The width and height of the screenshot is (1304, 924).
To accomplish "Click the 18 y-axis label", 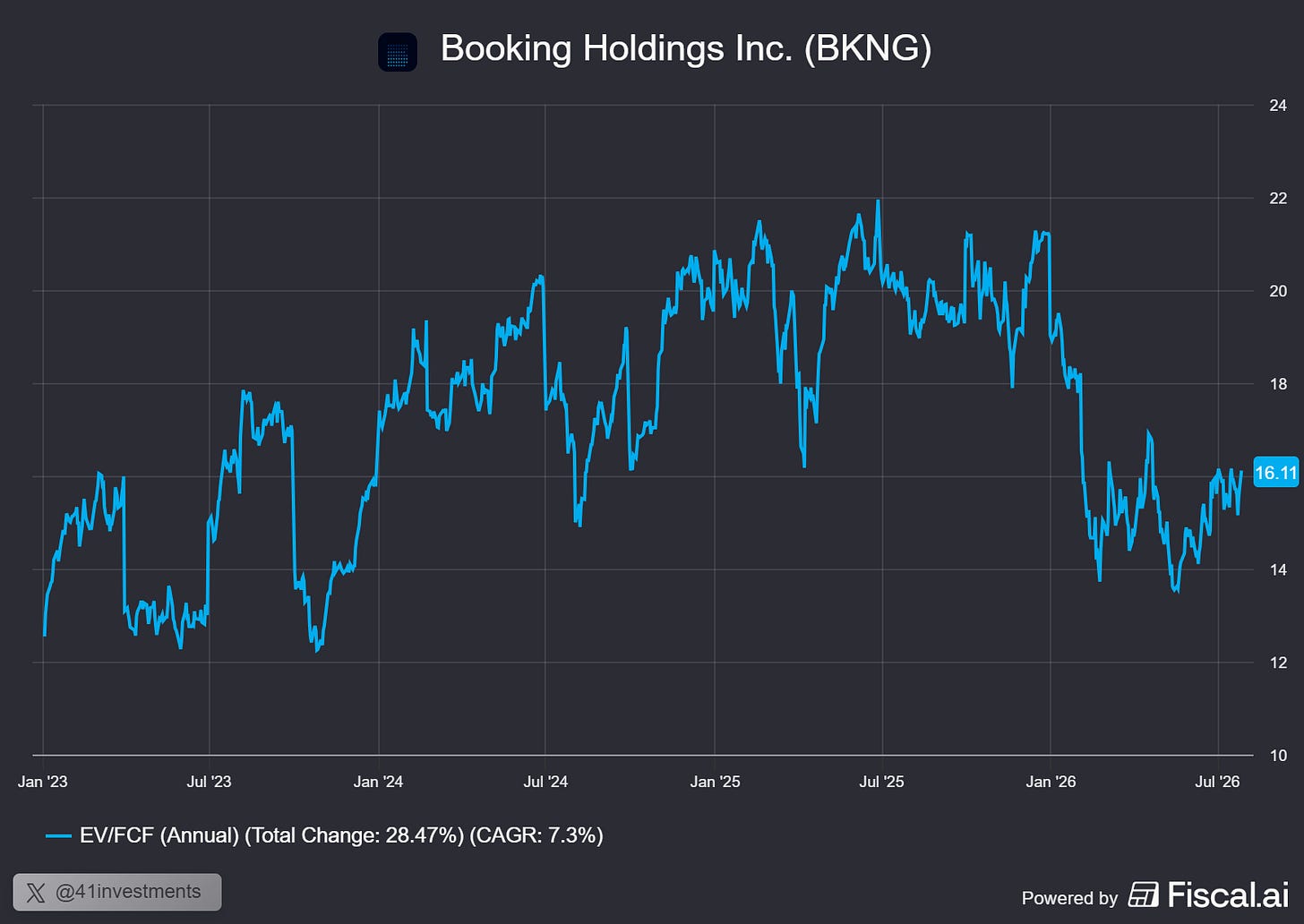I will pos(1278,384).
